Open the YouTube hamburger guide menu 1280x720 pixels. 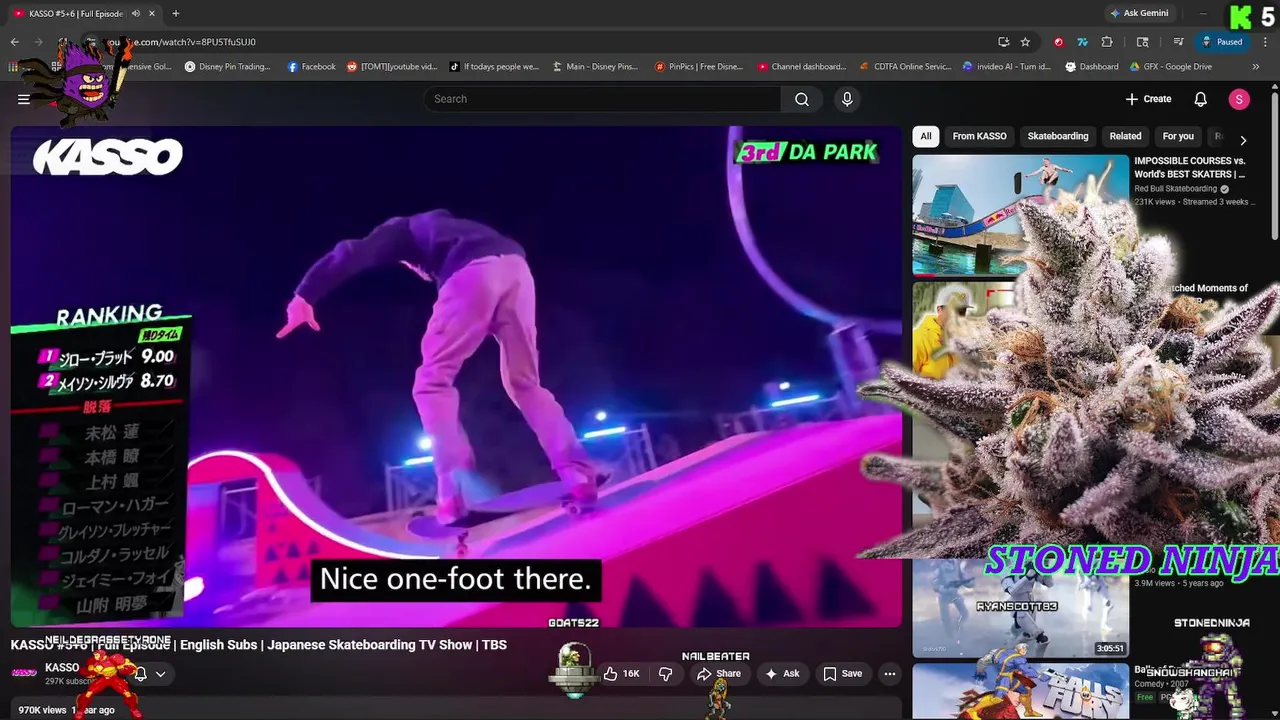(x=23, y=99)
